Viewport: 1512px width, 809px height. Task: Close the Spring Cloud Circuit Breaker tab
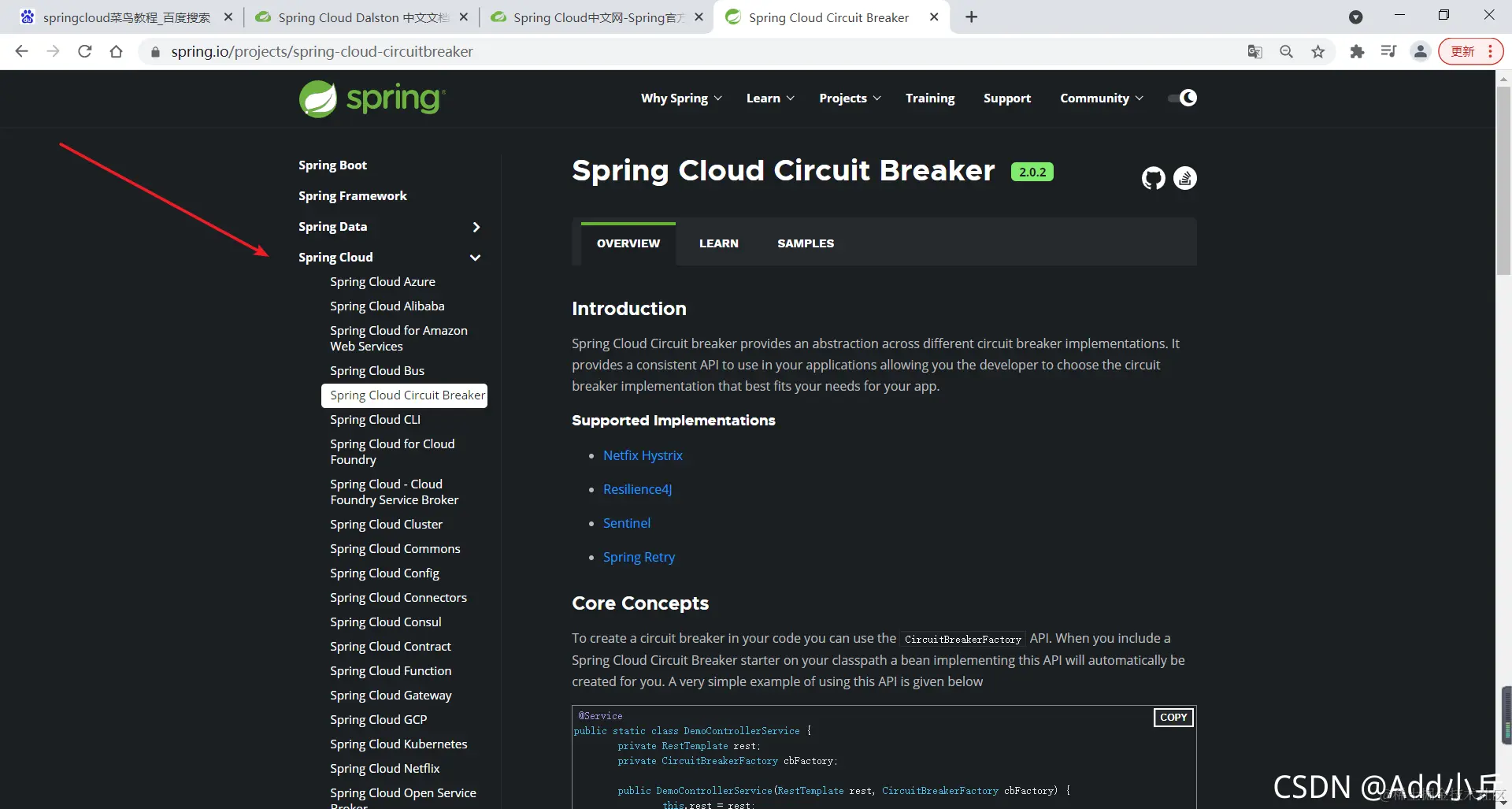point(934,17)
